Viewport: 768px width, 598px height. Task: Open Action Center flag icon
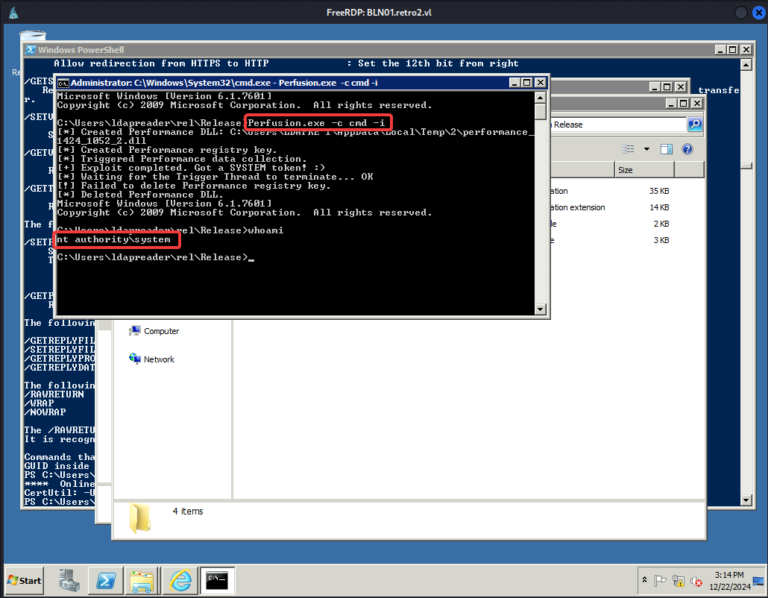tap(660, 580)
